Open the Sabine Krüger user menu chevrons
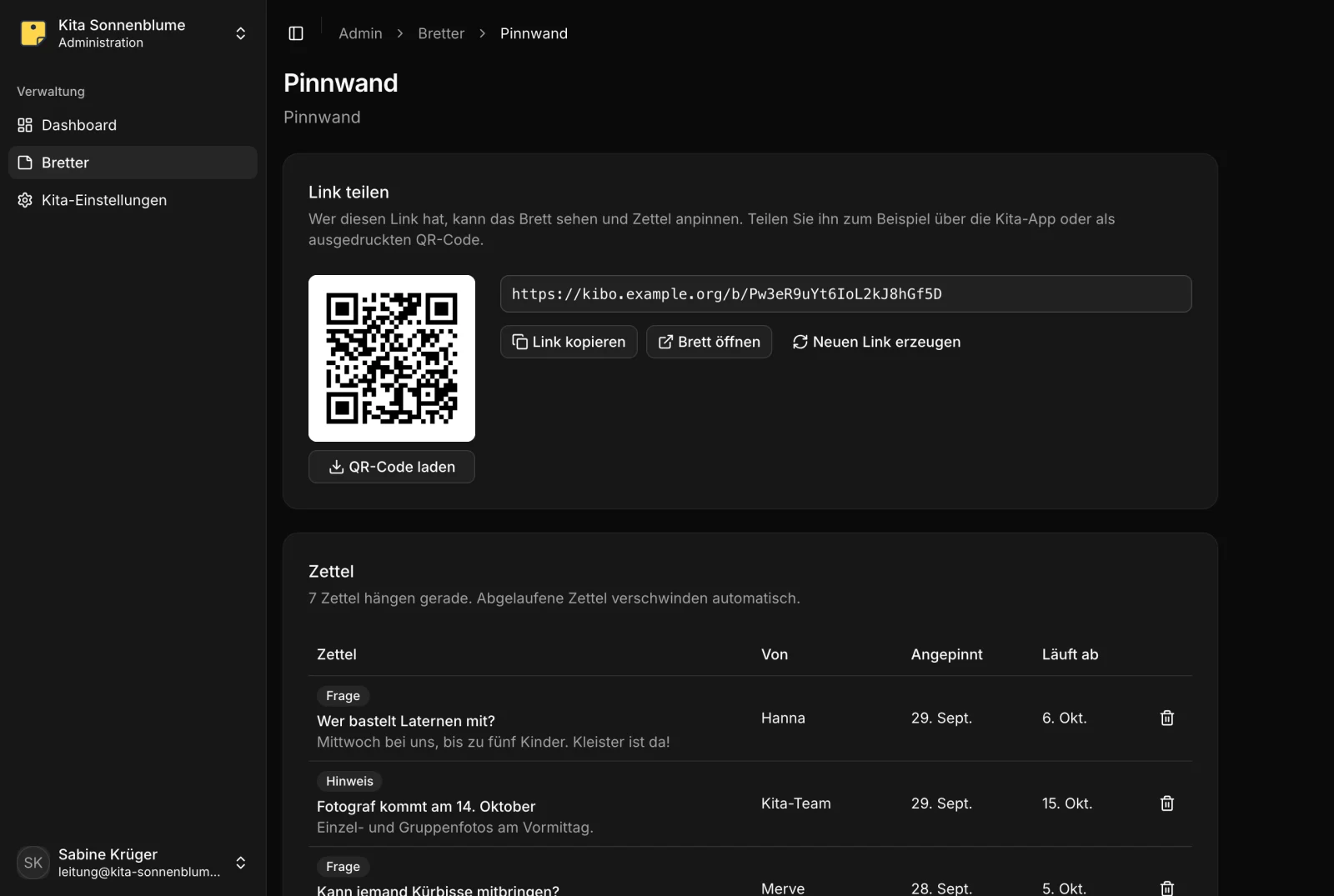1334x896 pixels. [241, 863]
